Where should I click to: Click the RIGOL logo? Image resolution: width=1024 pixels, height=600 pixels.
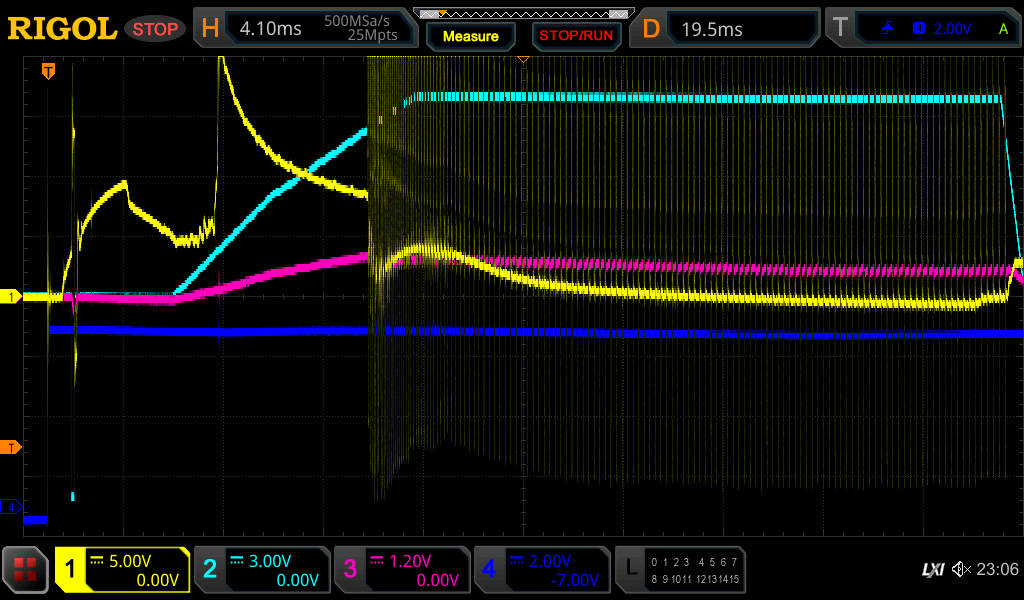[62, 29]
